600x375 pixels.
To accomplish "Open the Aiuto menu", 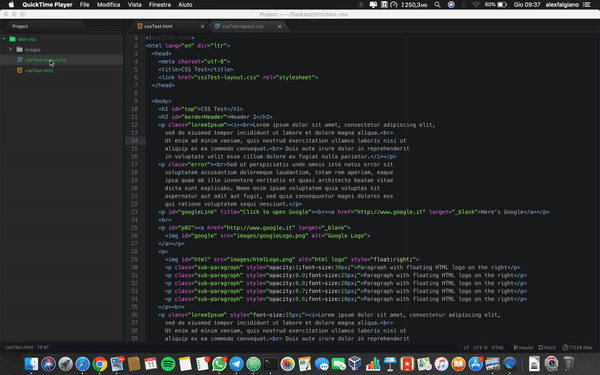I will [x=185, y=5].
